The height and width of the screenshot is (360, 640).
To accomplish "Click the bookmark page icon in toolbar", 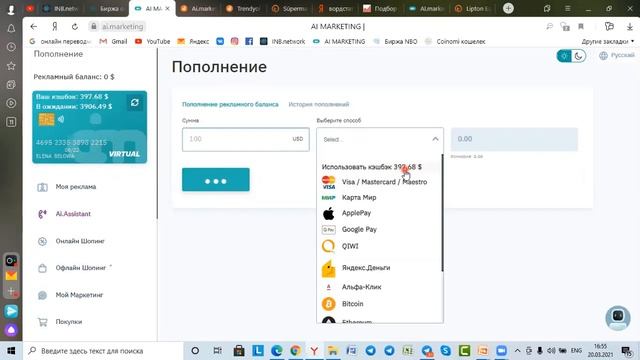I will [581, 27].
